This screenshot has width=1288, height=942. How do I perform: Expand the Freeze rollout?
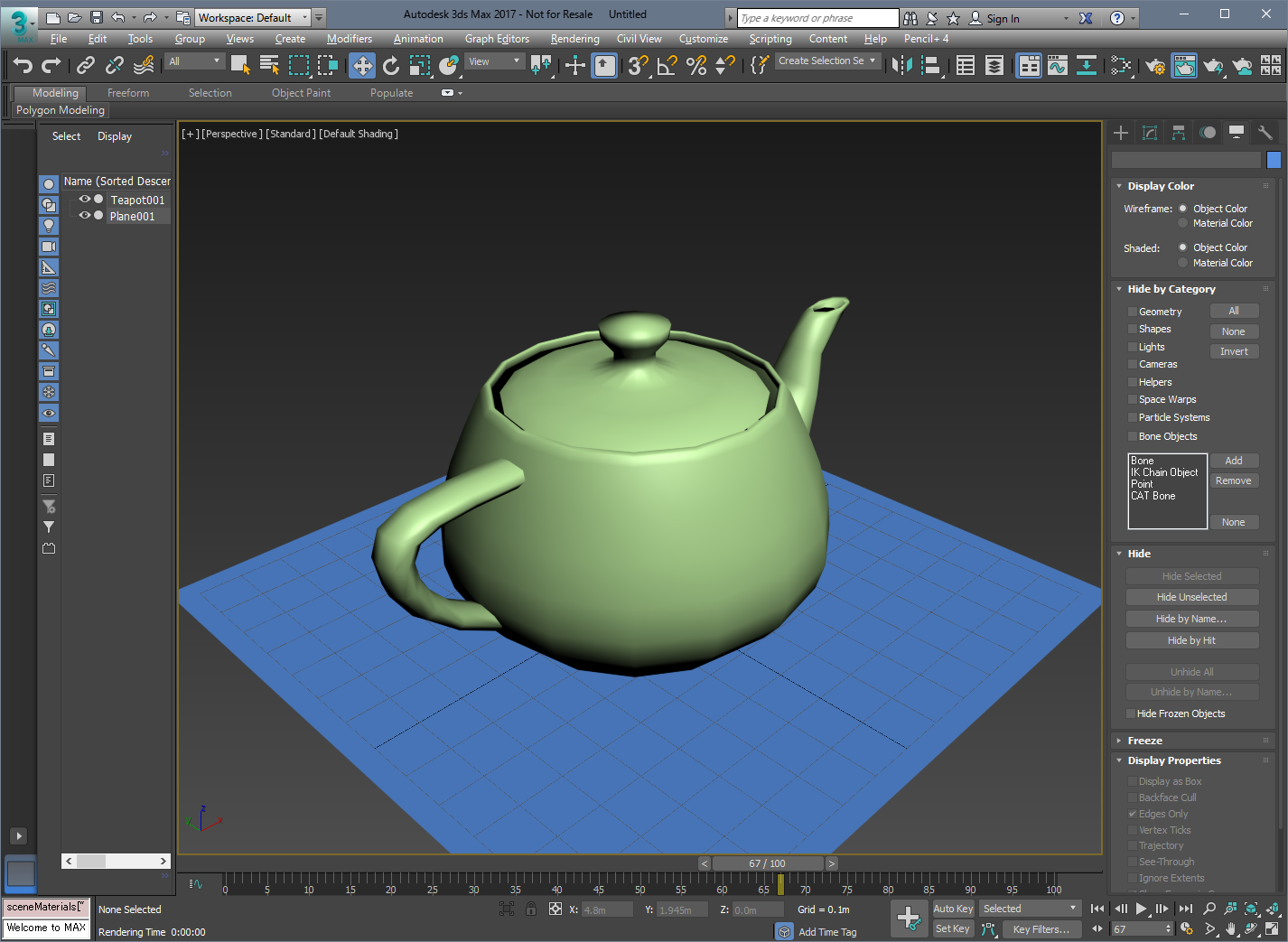click(x=1144, y=741)
